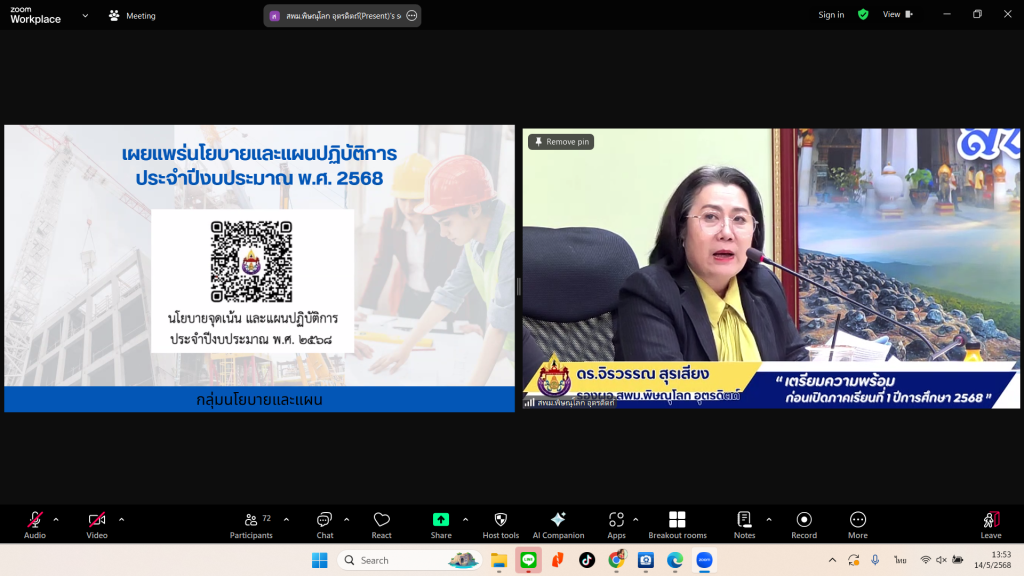Viewport: 1024px width, 576px height.
Task: Open the Chat panel
Action: tap(325, 524)
